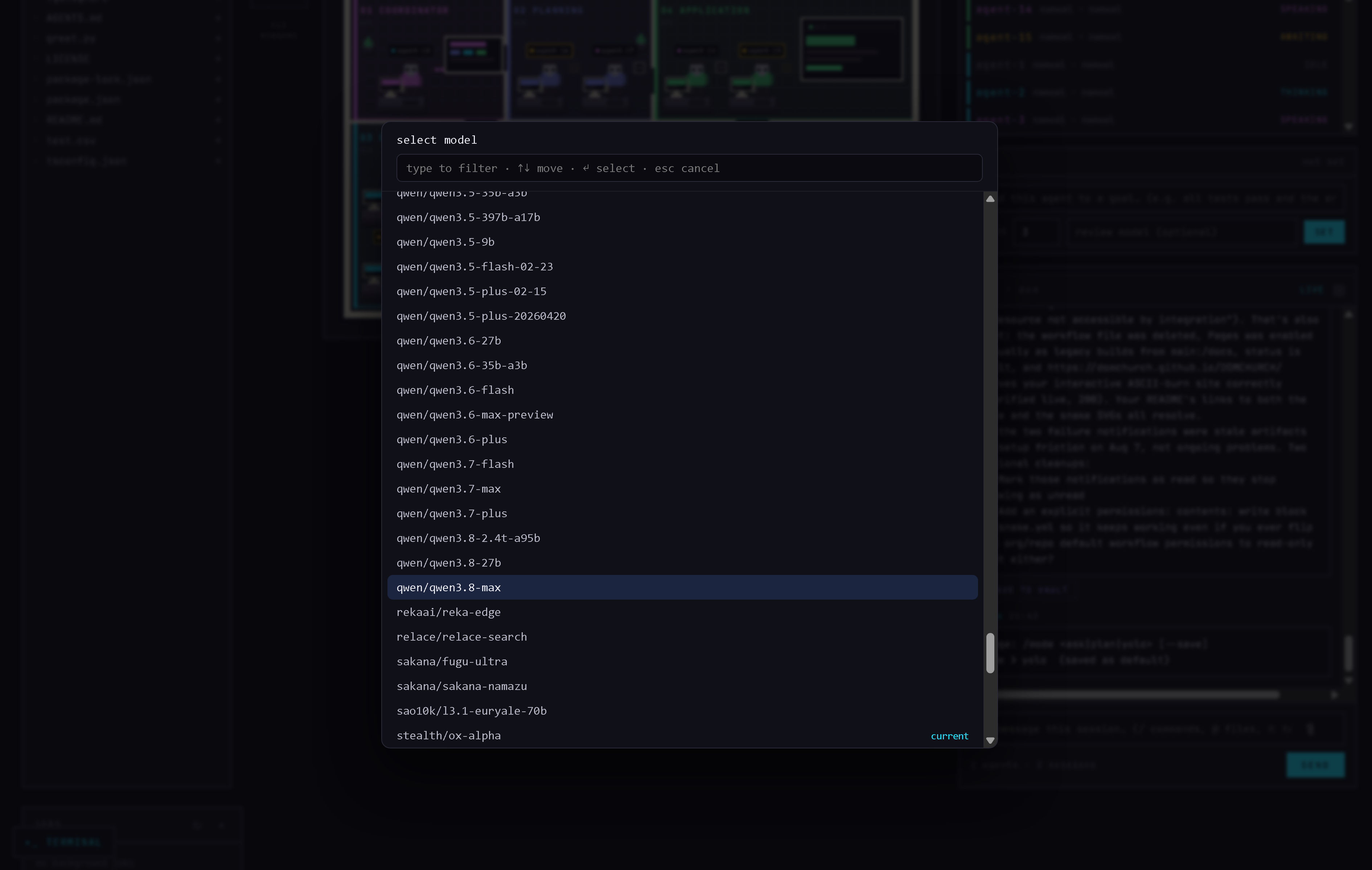Image resolution: width=1372 pixels, height=870 pixels.
Task: Choose qwen/qwen3.6-plus model
Action: 682,440
